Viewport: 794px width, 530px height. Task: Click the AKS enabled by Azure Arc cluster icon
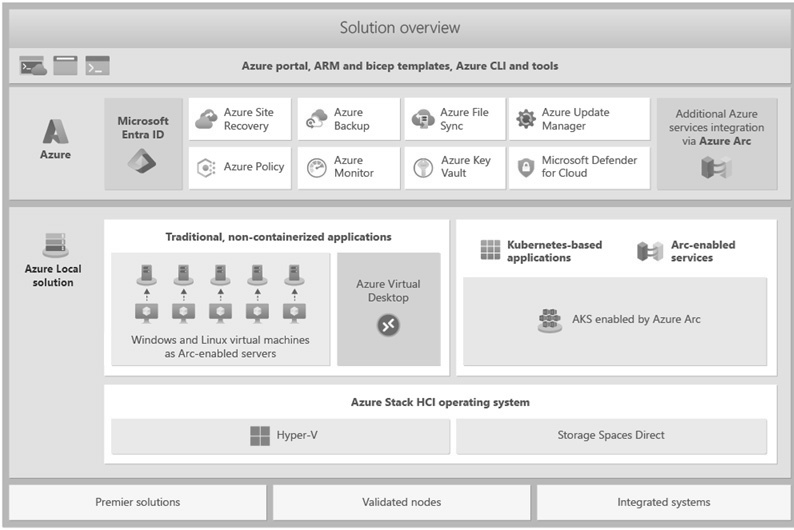click(x=550, y=320)
